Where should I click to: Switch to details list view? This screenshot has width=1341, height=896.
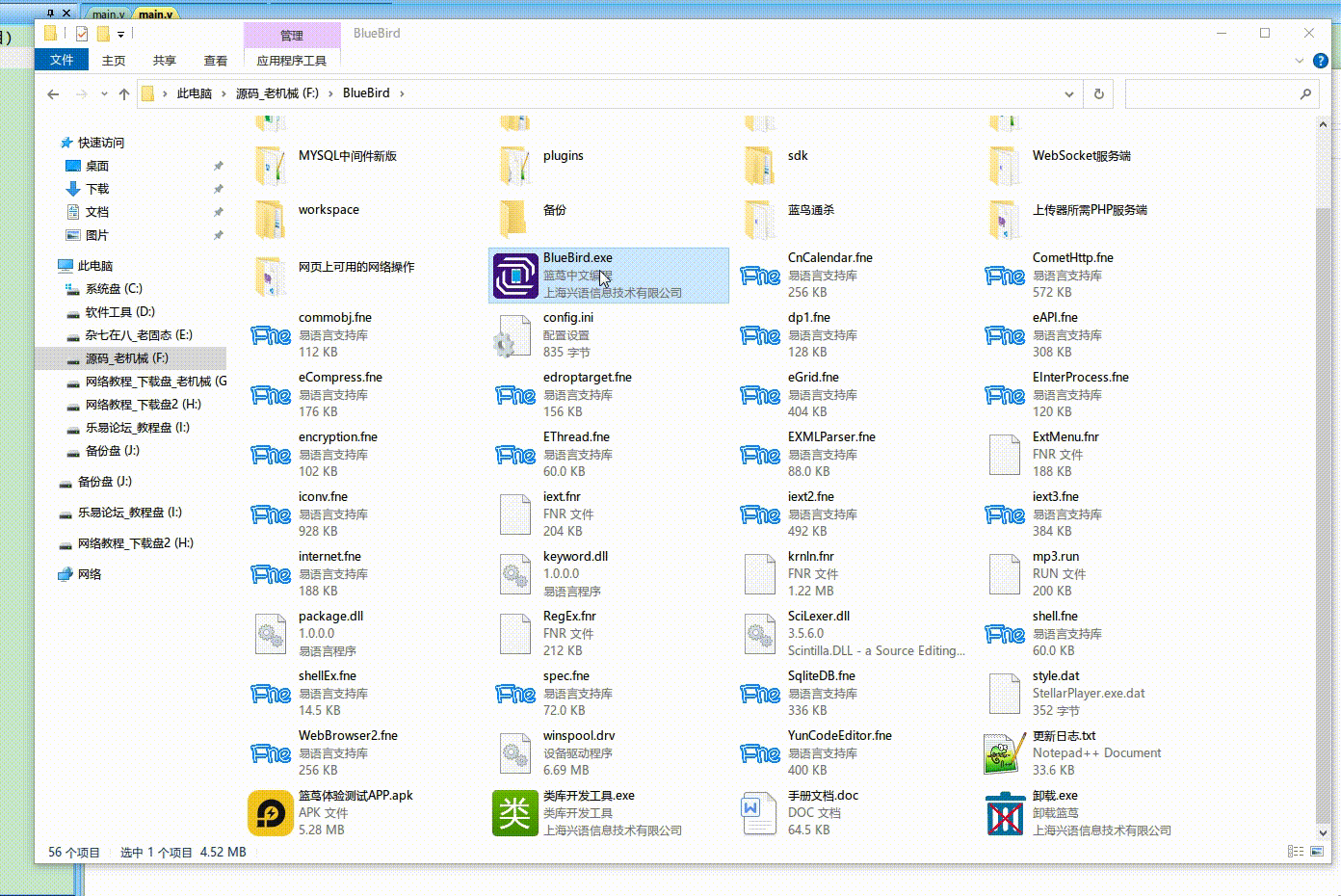pyautogui.click(x=1296, y=852)
